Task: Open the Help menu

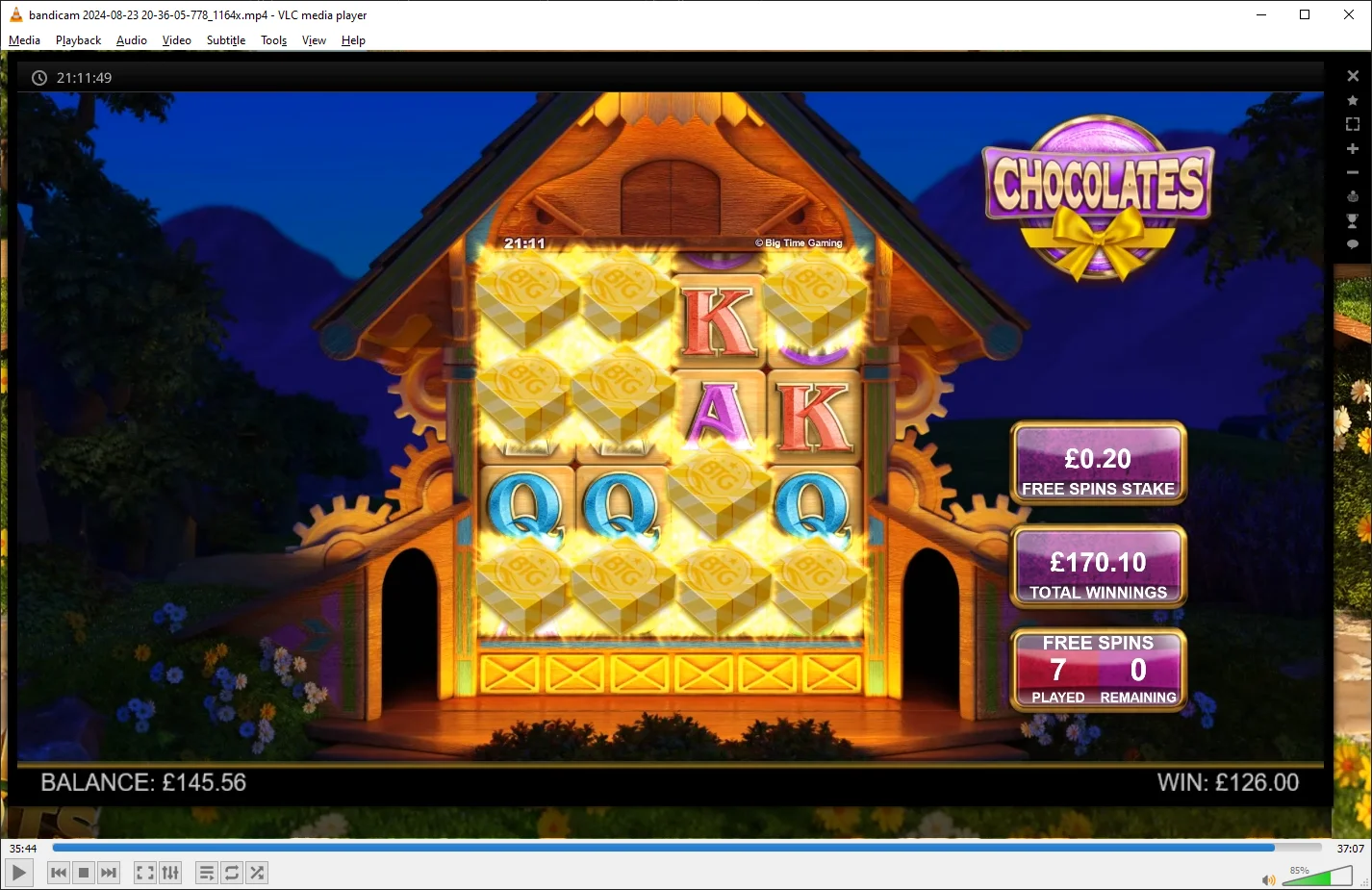Action: point(353,40)
